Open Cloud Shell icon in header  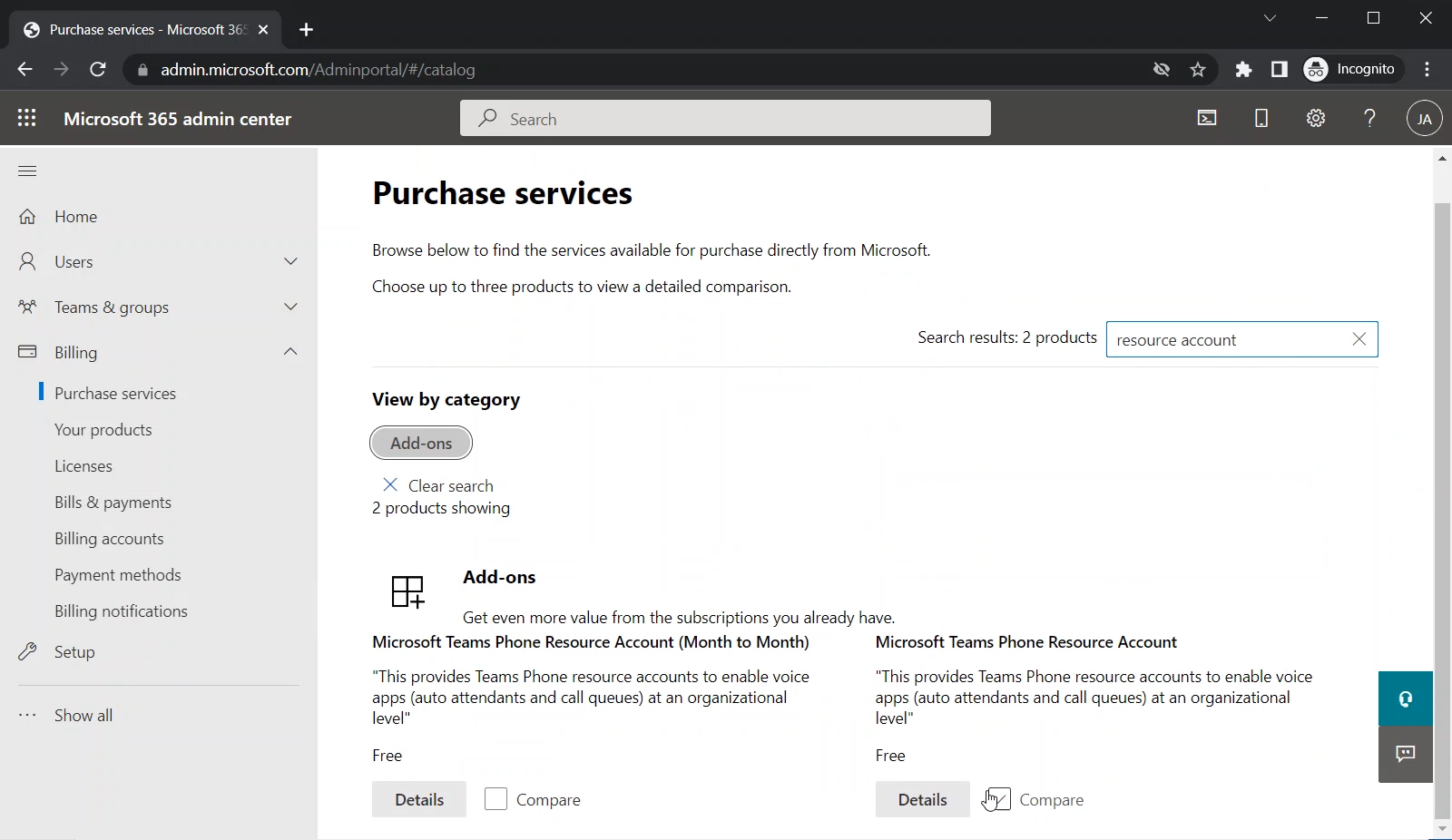click(1207, 118)
